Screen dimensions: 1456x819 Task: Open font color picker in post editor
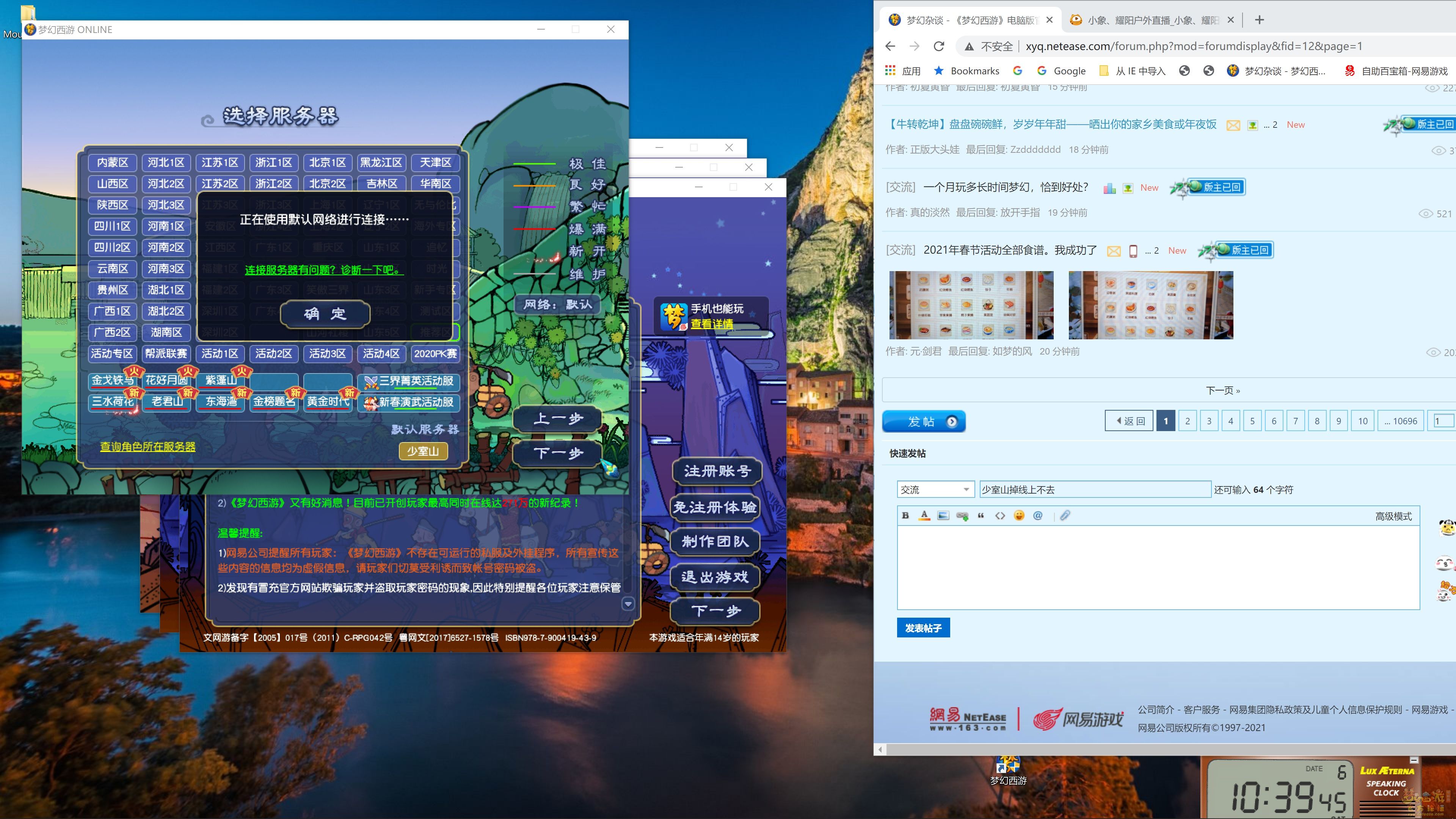pyautogui.click(x=924, y=516)
